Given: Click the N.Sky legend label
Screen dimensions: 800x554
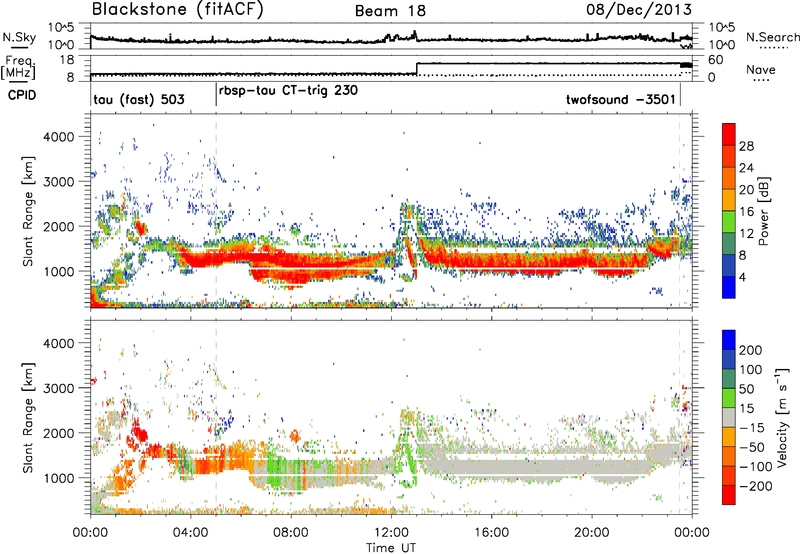Looking at the screenshot, I should click(x=19, y=37).
